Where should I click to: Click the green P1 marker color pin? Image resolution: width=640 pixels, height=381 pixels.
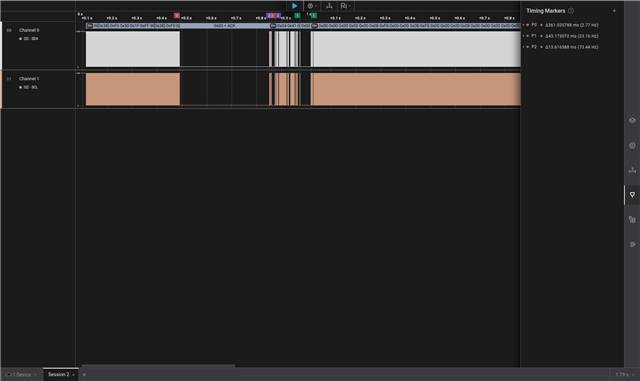(528, 36)
